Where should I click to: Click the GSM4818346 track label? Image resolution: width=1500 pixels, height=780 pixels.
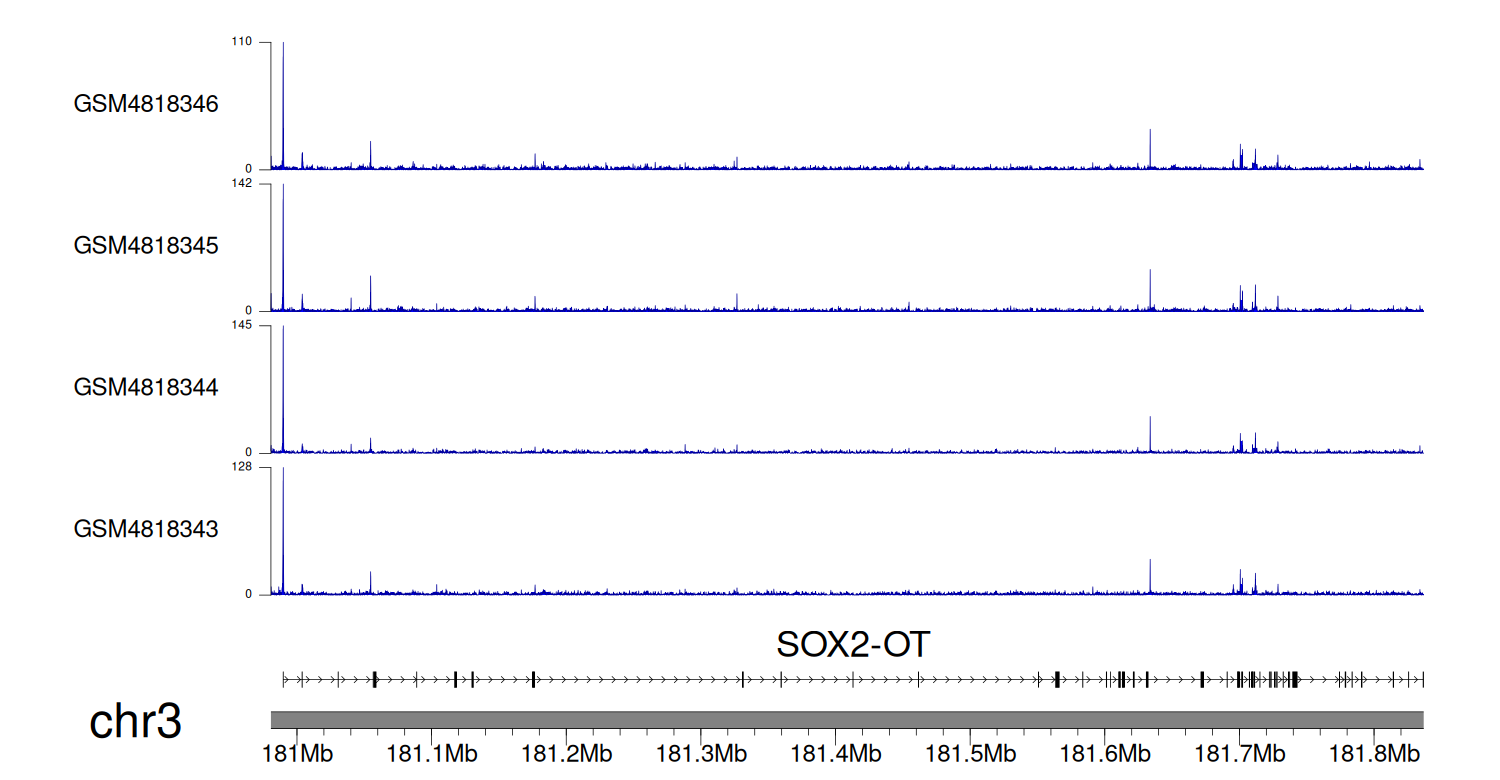[146, 104]
